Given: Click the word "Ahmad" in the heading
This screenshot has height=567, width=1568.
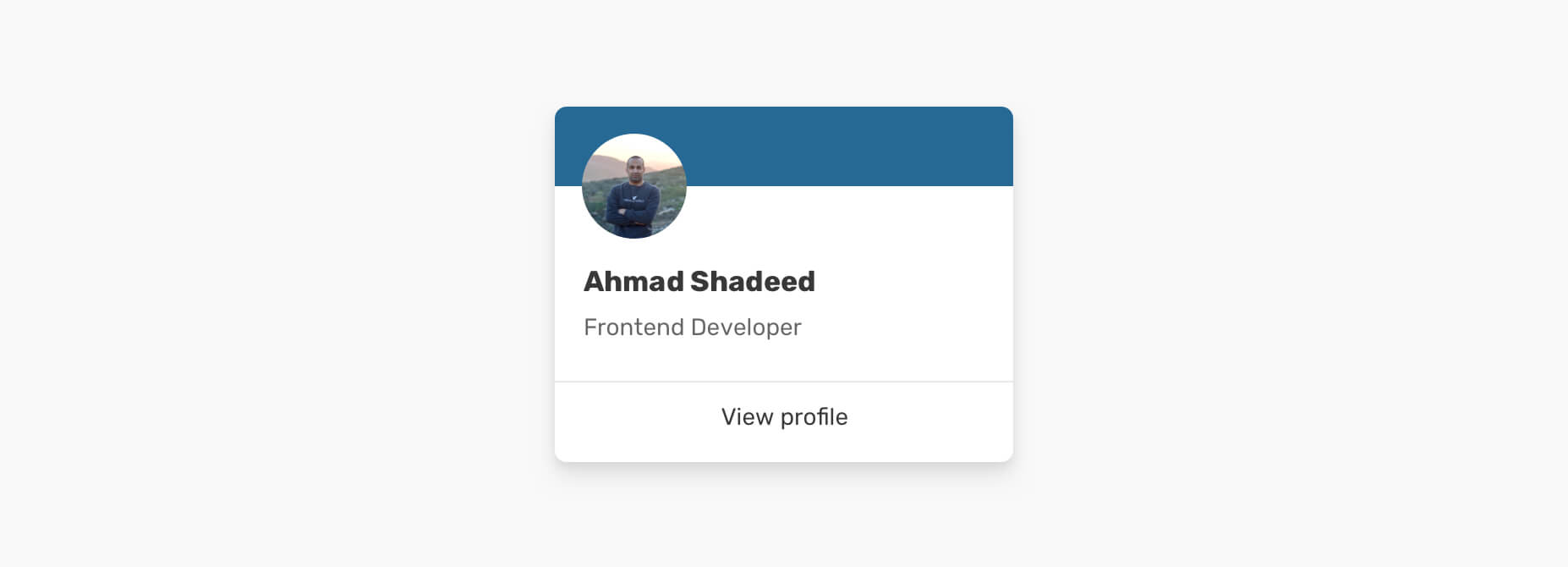Looking at the screenshot, I should point(633,282).
